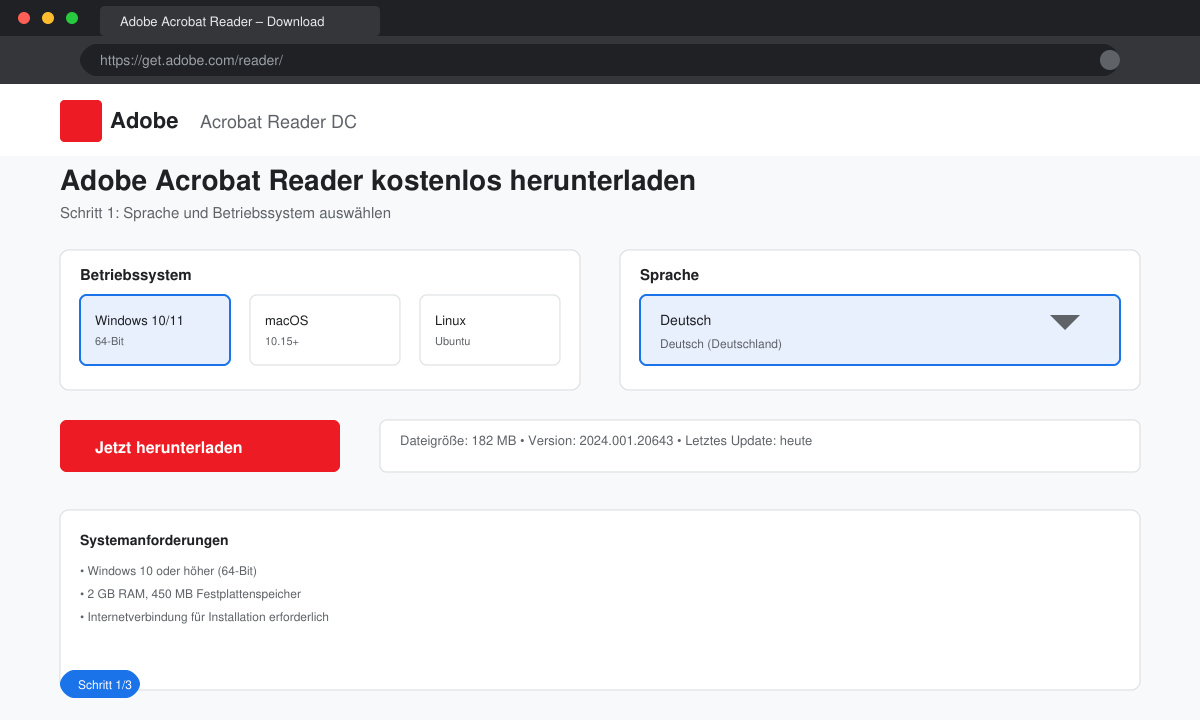1200x720 pixels.
Task: Click the red Adobe logo square
Action: (81, 121)
